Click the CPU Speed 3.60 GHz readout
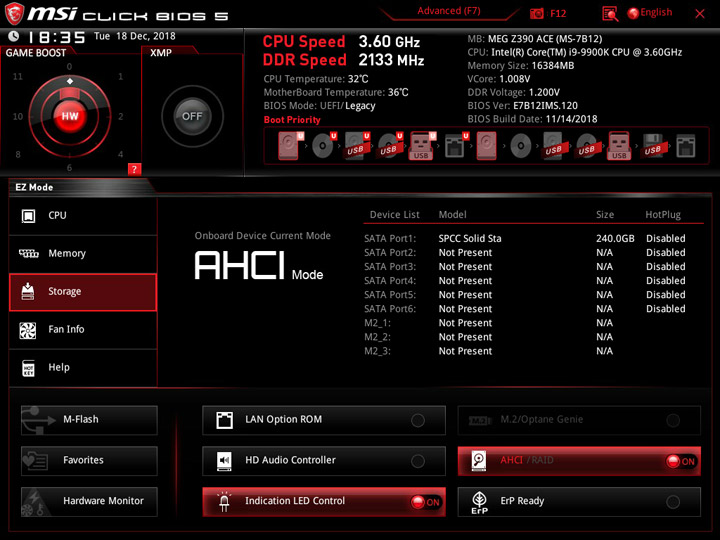This screenshot has width=720, height=540. (341, 42)
